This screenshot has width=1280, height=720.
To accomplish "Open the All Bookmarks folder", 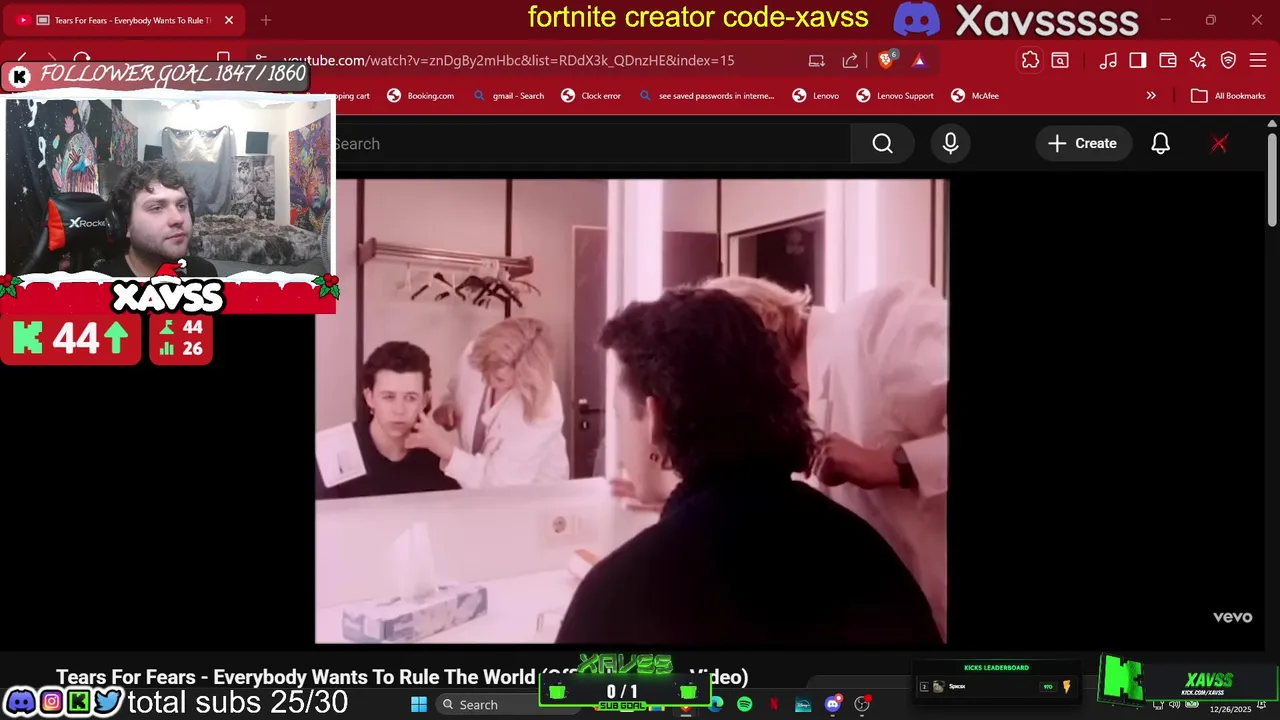I will 1228,96.
